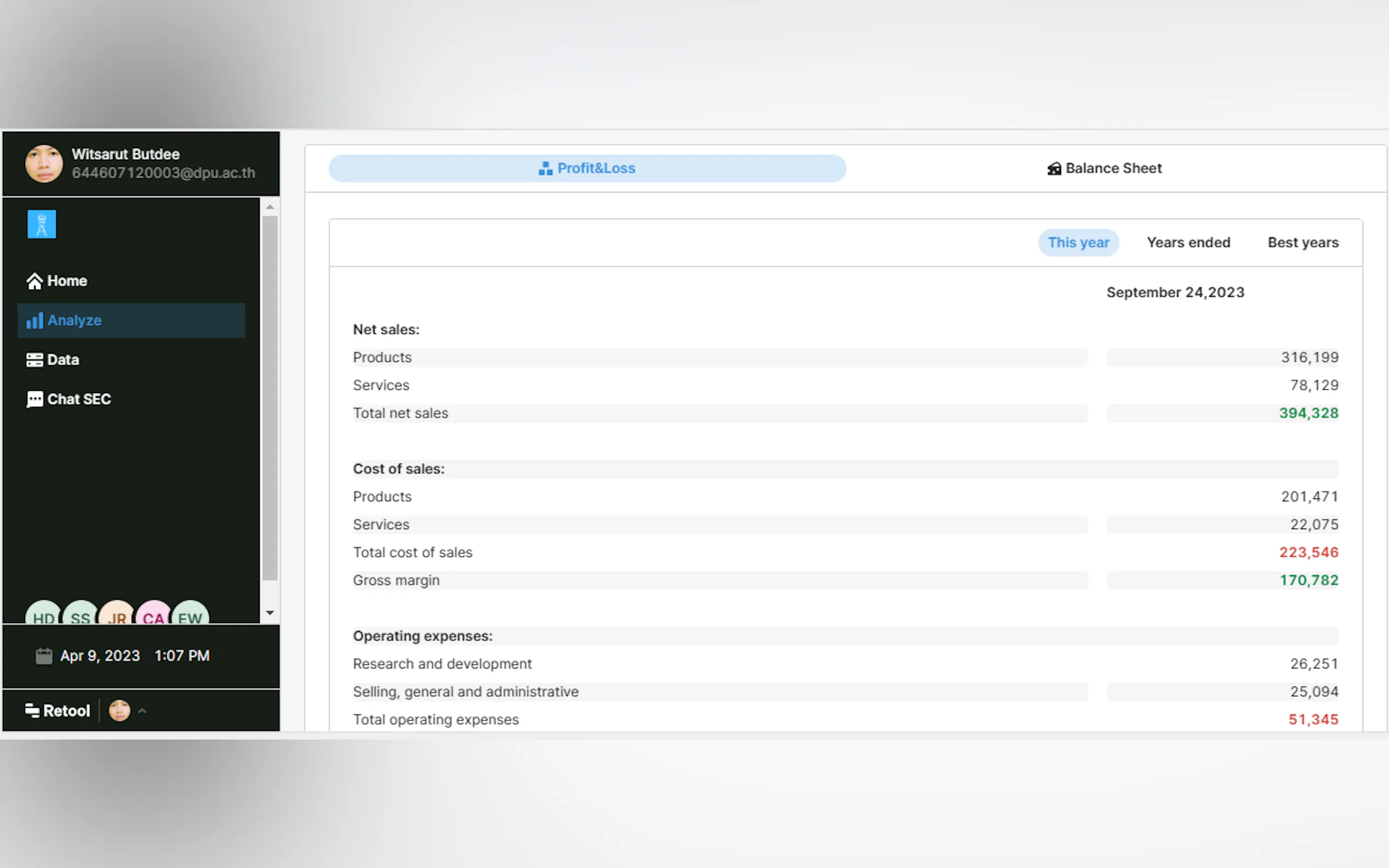1389x868 pixels.
Task: Select the Analyze bar chart icon
Action: 34,320
